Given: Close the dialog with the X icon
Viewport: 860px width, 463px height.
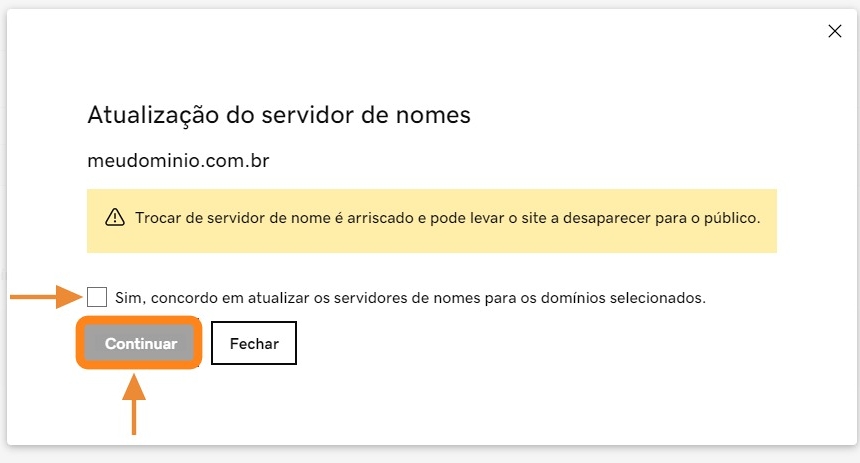Looking at the screenshot, I should (x=835, y=31).
